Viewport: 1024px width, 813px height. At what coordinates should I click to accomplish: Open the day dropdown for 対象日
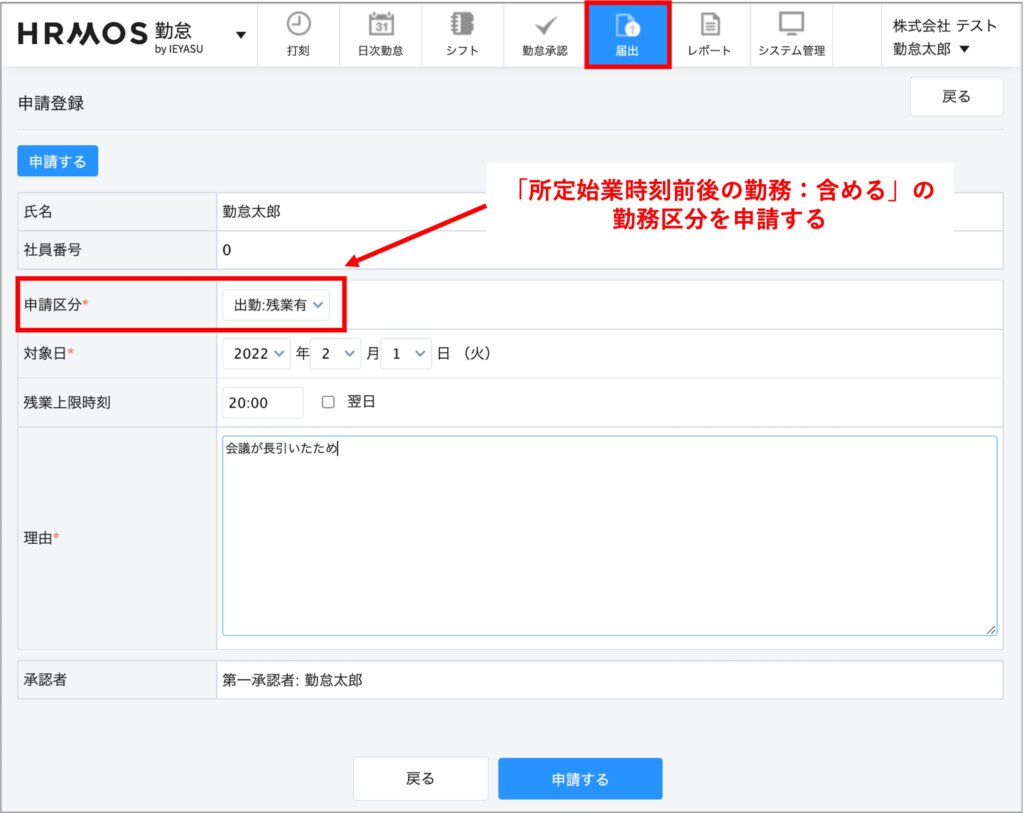coord(406,353)
